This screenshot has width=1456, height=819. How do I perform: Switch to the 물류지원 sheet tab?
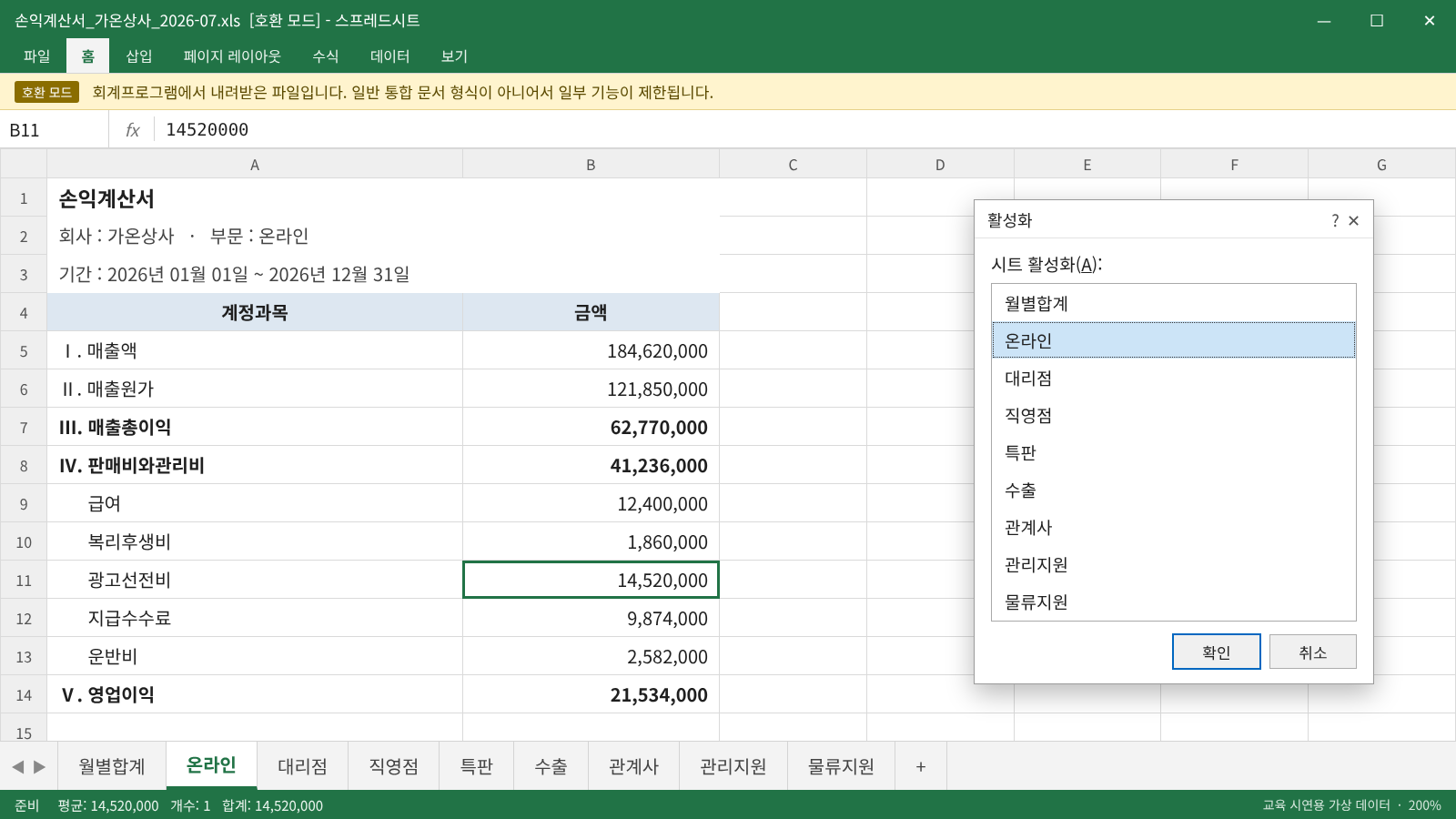841,766
